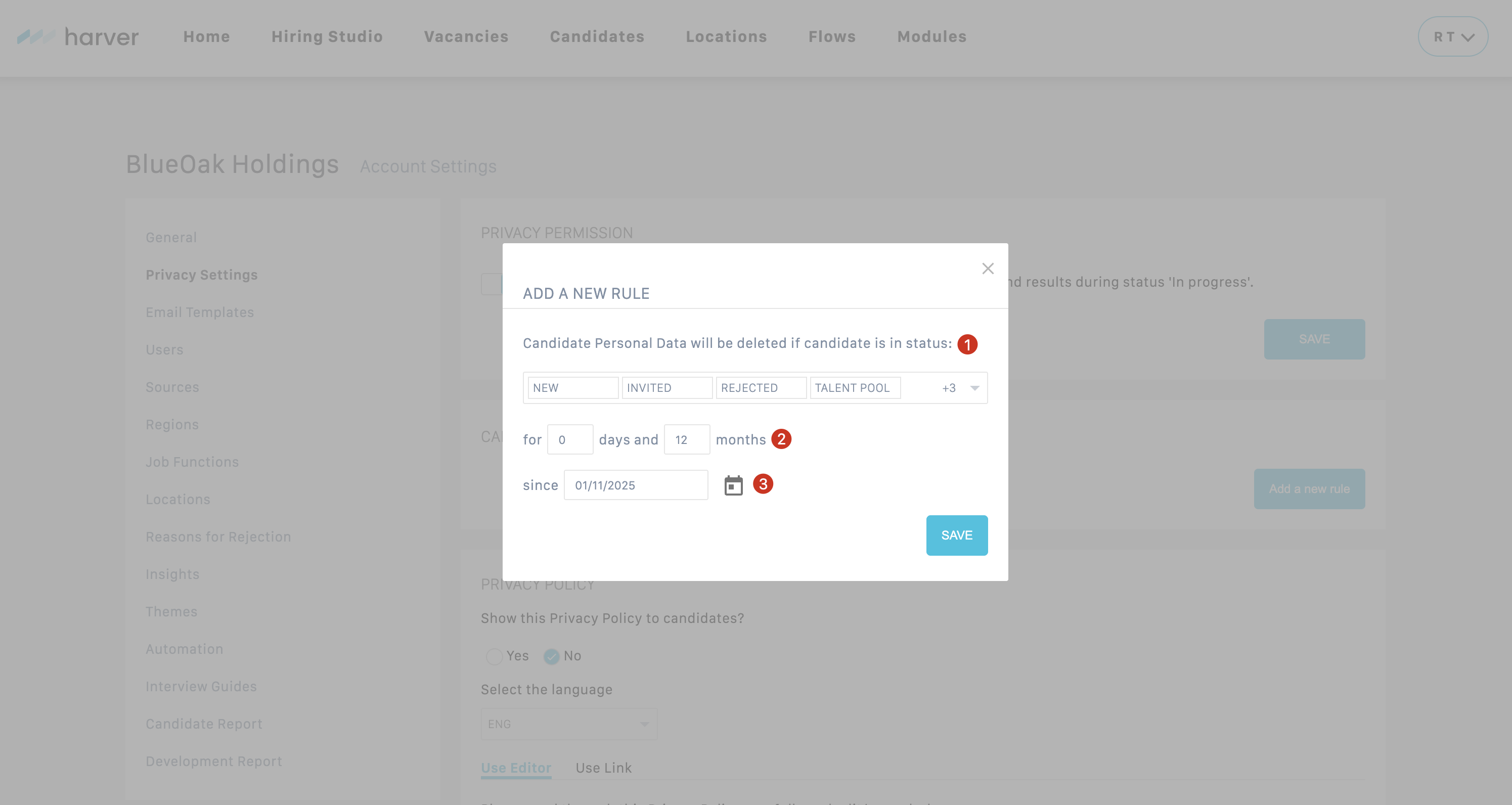
Task: Click the red badge number 2
Action: coord(781,439)
